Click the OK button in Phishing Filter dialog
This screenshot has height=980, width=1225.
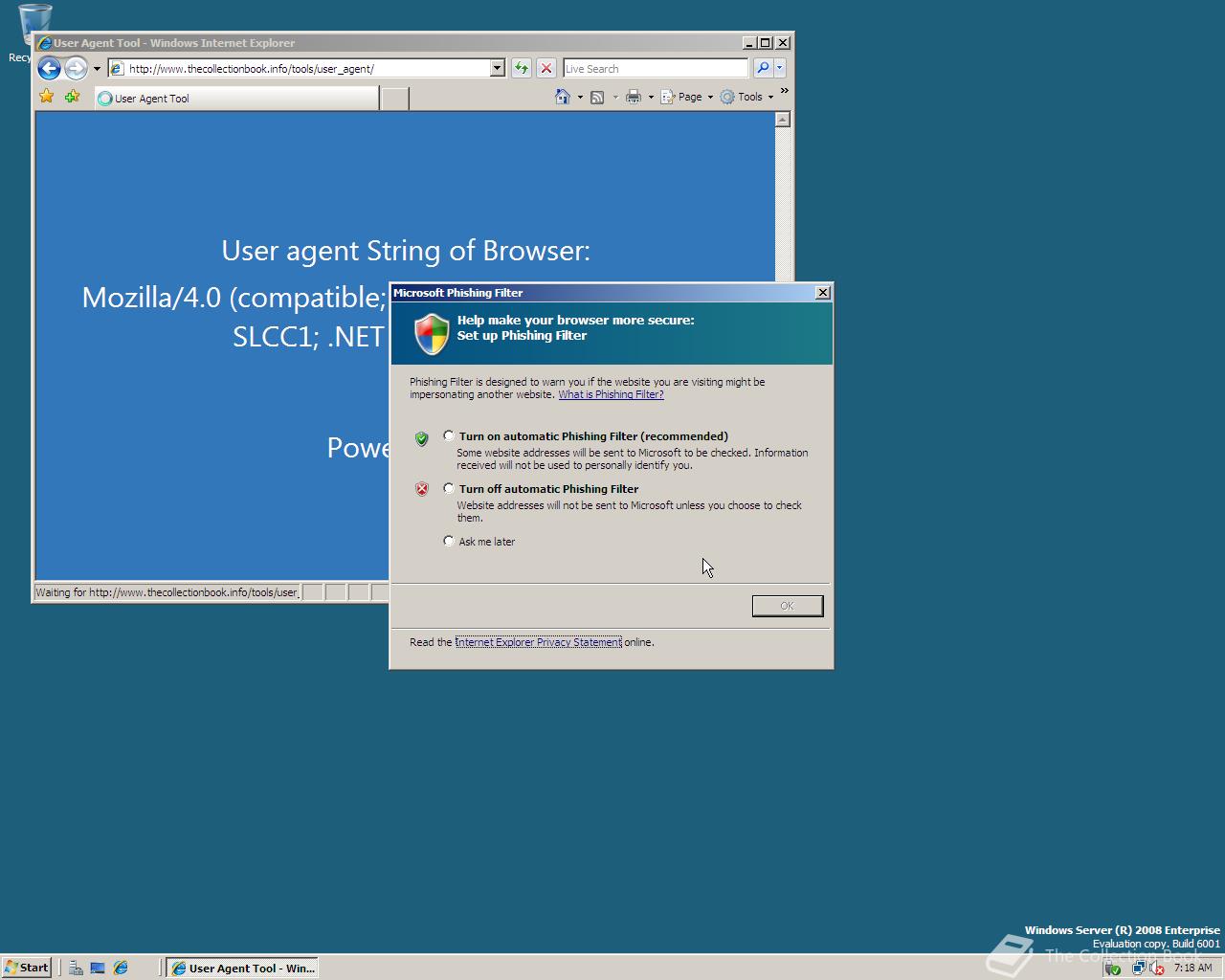coord(788,606)
